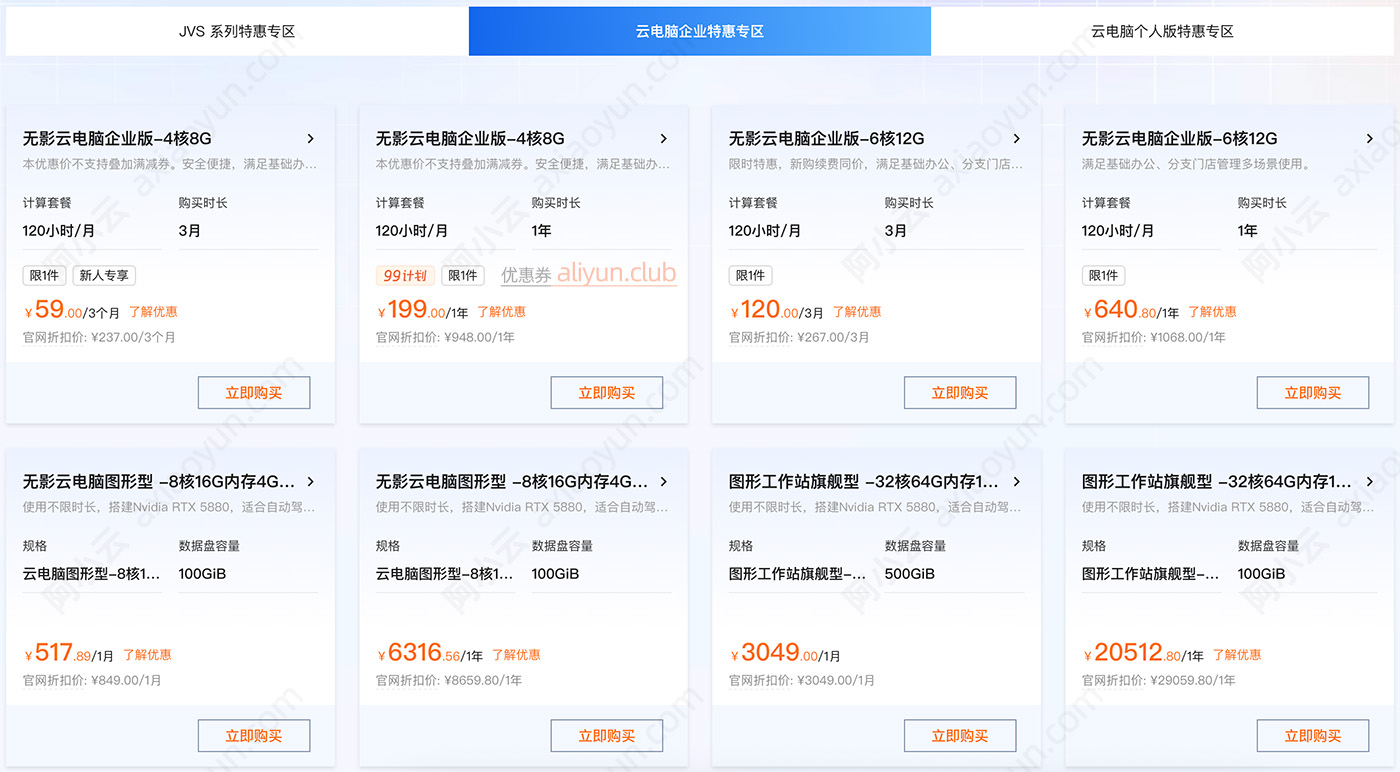
Task: Purchase the ¥3049.00/1月 旗舰型 workstation
Action: (960, 736)
